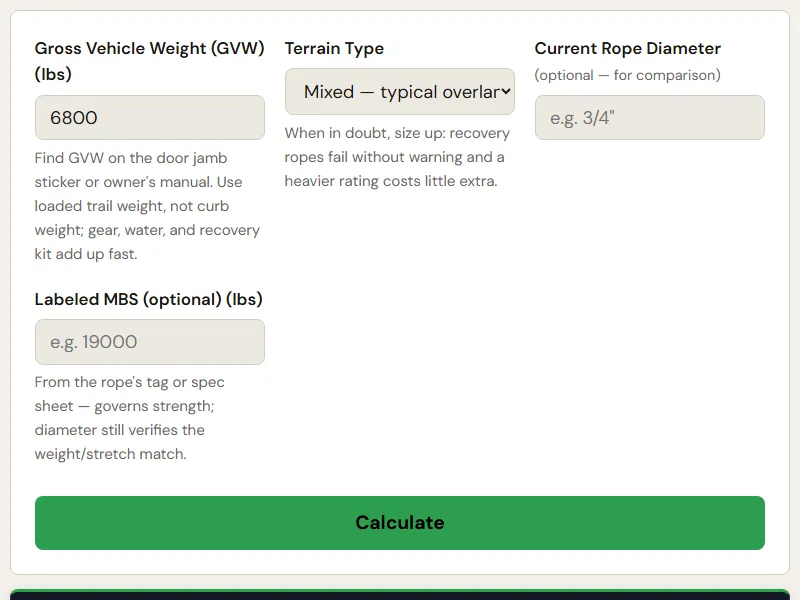Focus the Current Rope Diameter field
The width and height of the screenshot is (800, 600).
tap(649, 117)
